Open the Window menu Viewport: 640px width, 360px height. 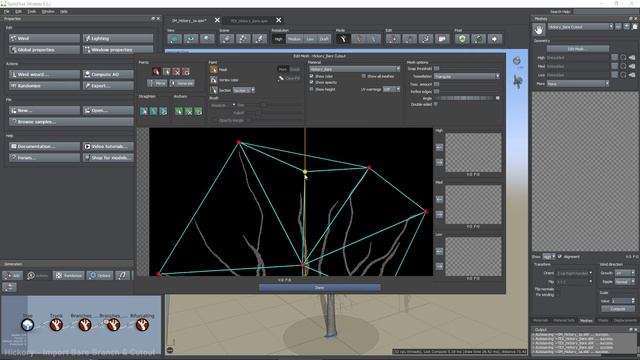[x=48, y=11]
